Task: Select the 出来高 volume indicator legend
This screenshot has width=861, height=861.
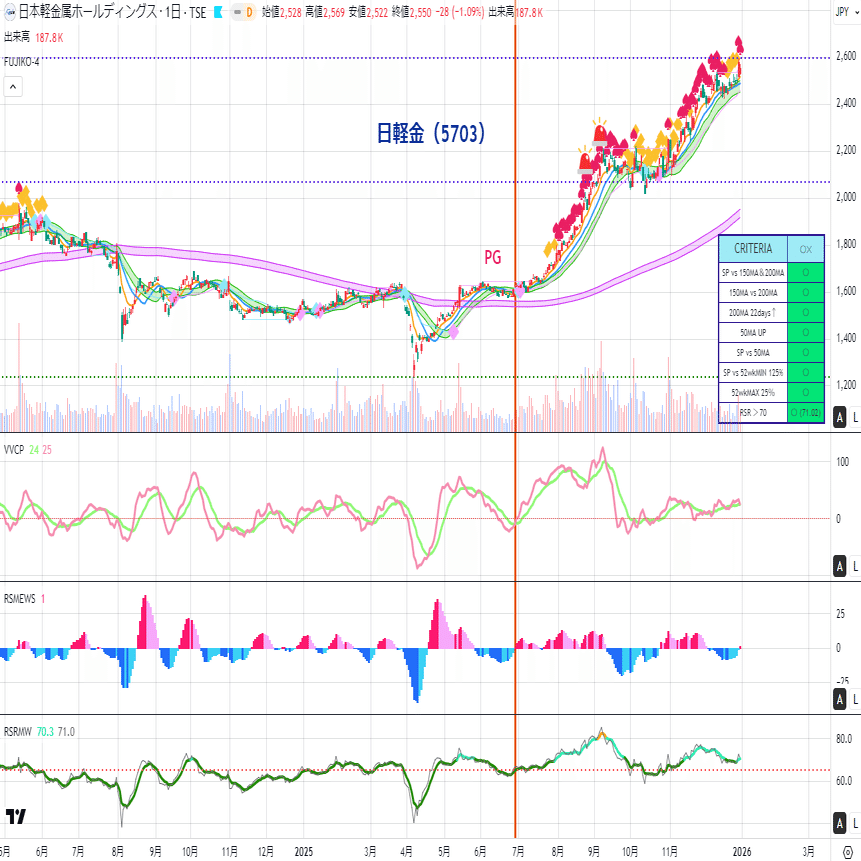Action: pos(17,37)
